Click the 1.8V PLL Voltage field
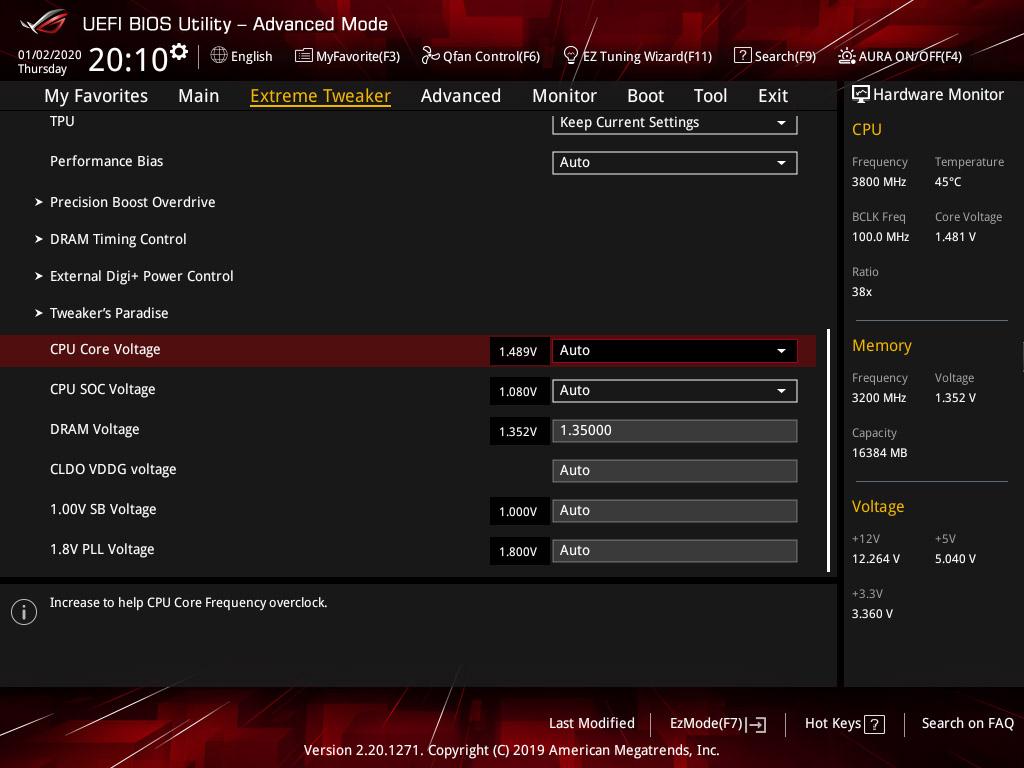 [675, 551]
